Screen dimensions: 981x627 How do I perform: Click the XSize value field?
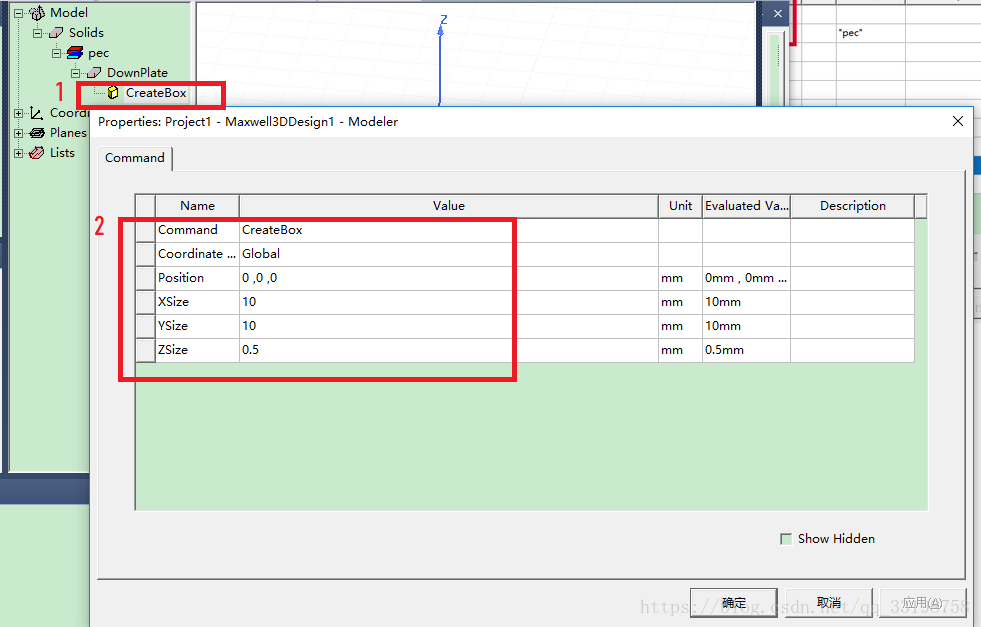coord(448,302)
